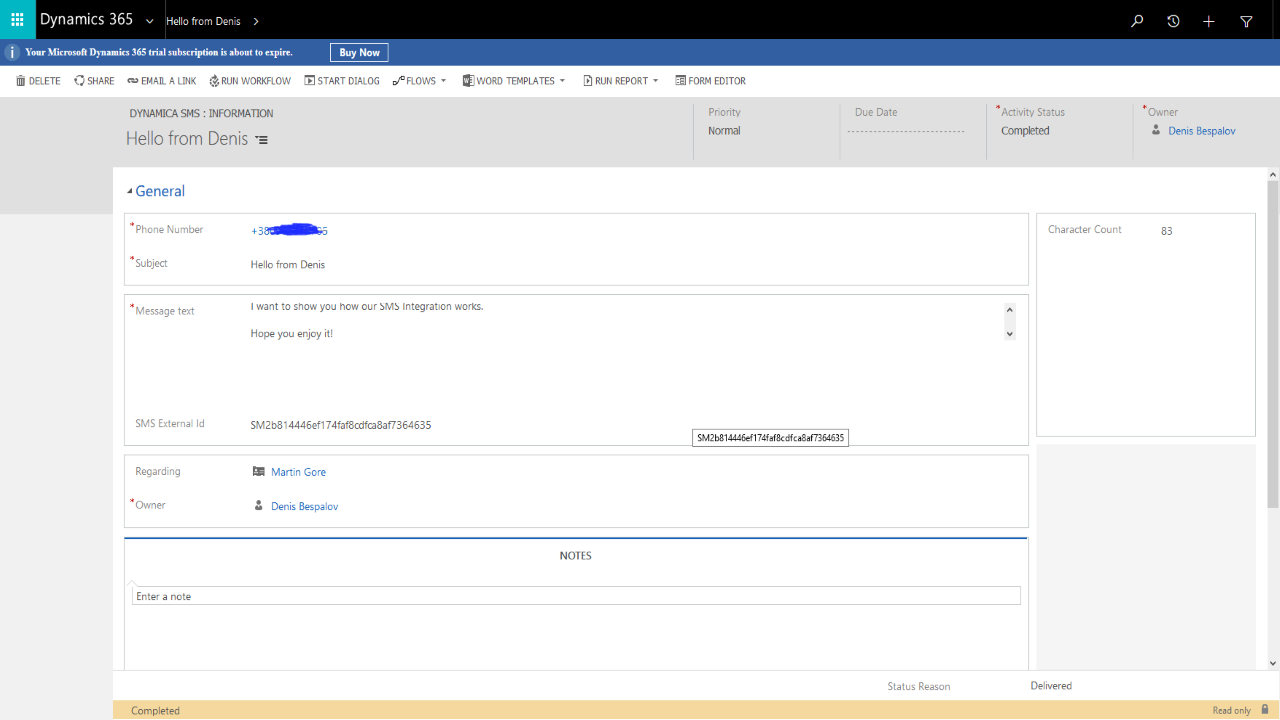Click the Run Workflow icon
This screenshot has height=720, width=1280.
[x=214, y=81]
